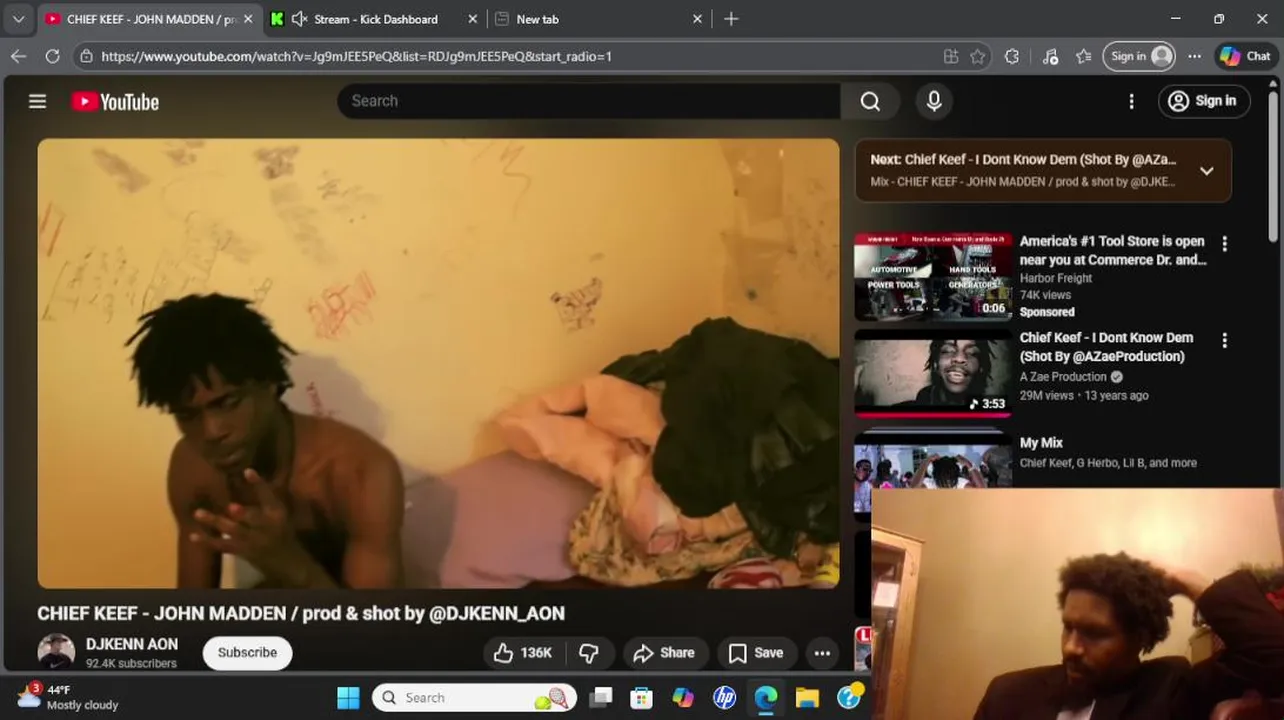The height and width of the screenshot is (720, 1284).
Task: Open Edge split screen apps icon
Action: pos(951,56)
